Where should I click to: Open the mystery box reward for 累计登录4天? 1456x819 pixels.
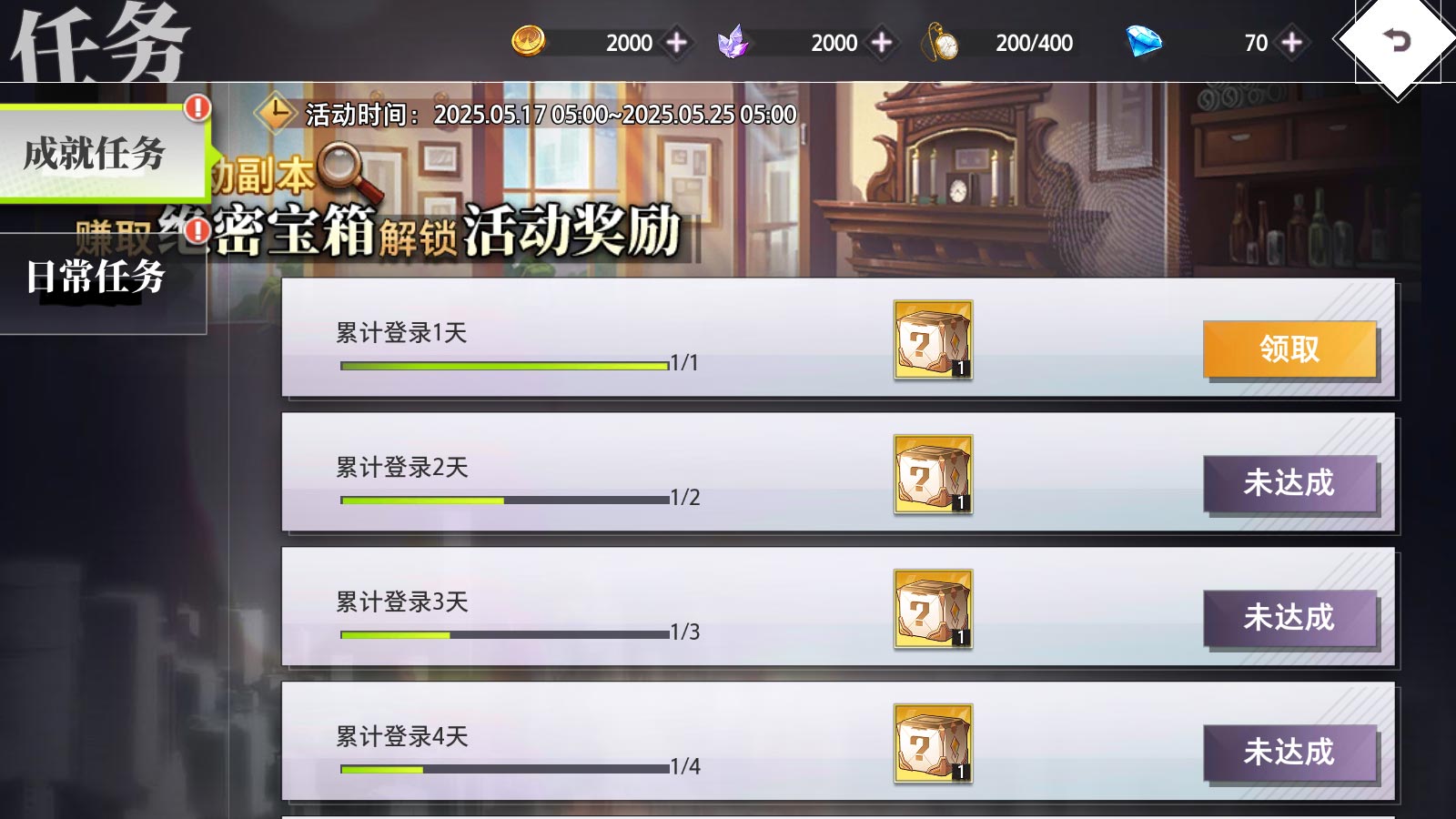tap(933, 743)
